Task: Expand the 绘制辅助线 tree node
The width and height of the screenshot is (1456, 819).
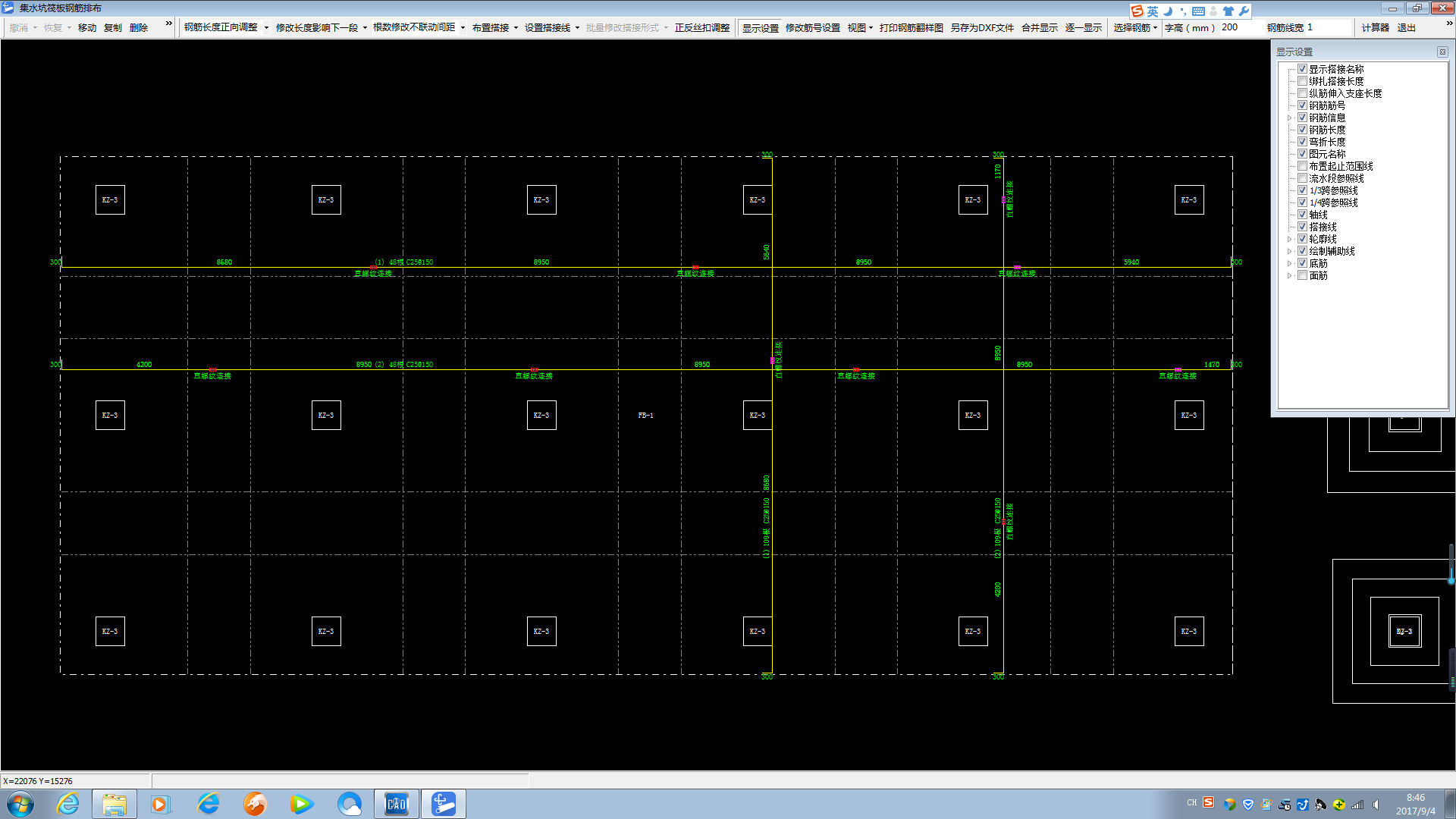Action: (x=1289, y=251)
